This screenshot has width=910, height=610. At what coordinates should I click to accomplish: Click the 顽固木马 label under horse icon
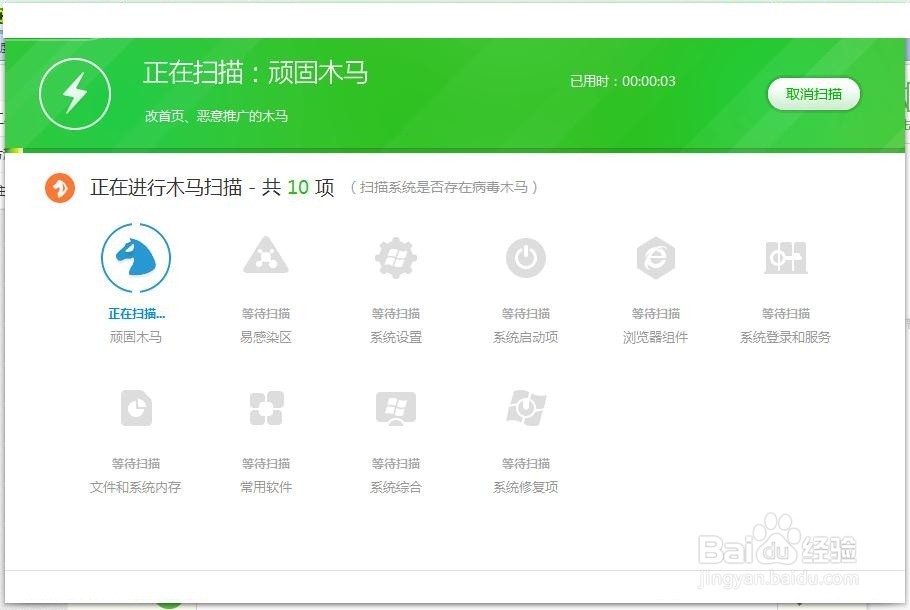[136, 337]
